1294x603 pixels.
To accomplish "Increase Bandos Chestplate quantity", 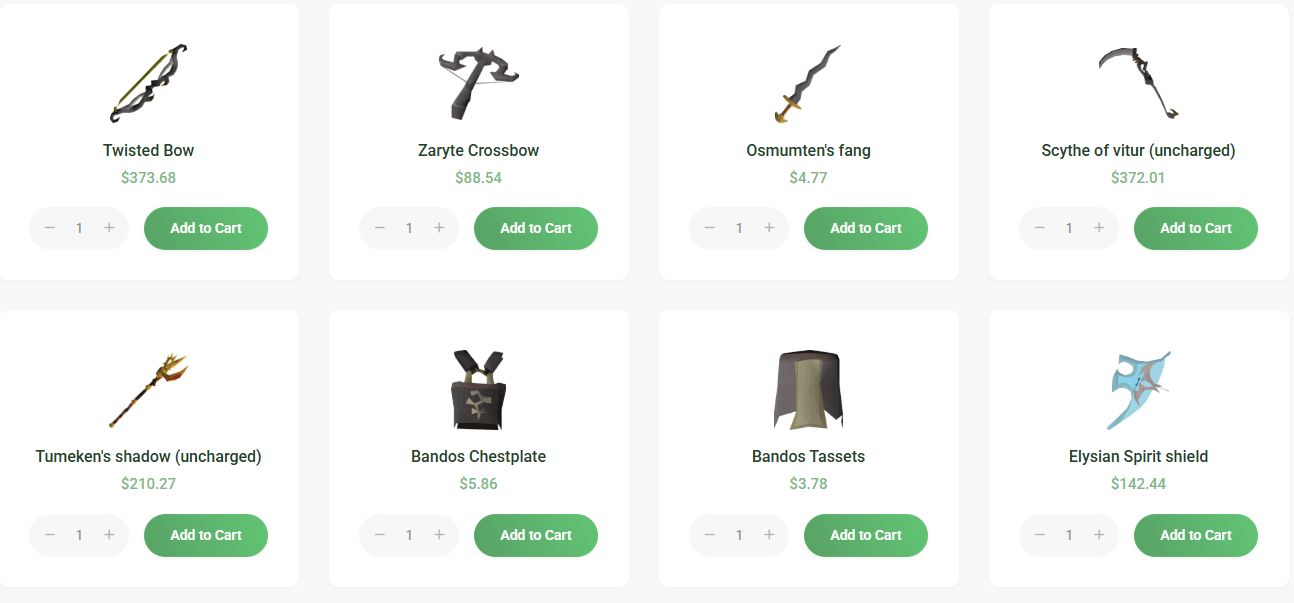I will coord(439,535).
